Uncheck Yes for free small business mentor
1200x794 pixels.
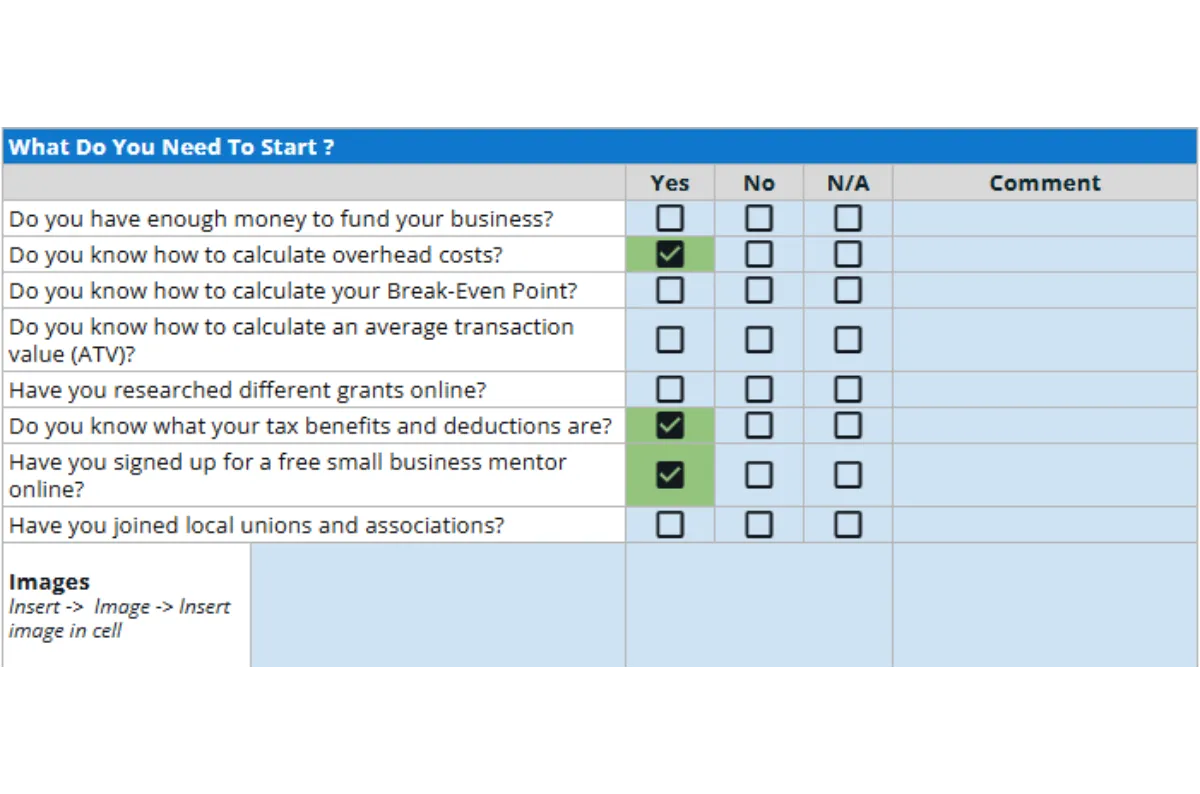[669, 474]
